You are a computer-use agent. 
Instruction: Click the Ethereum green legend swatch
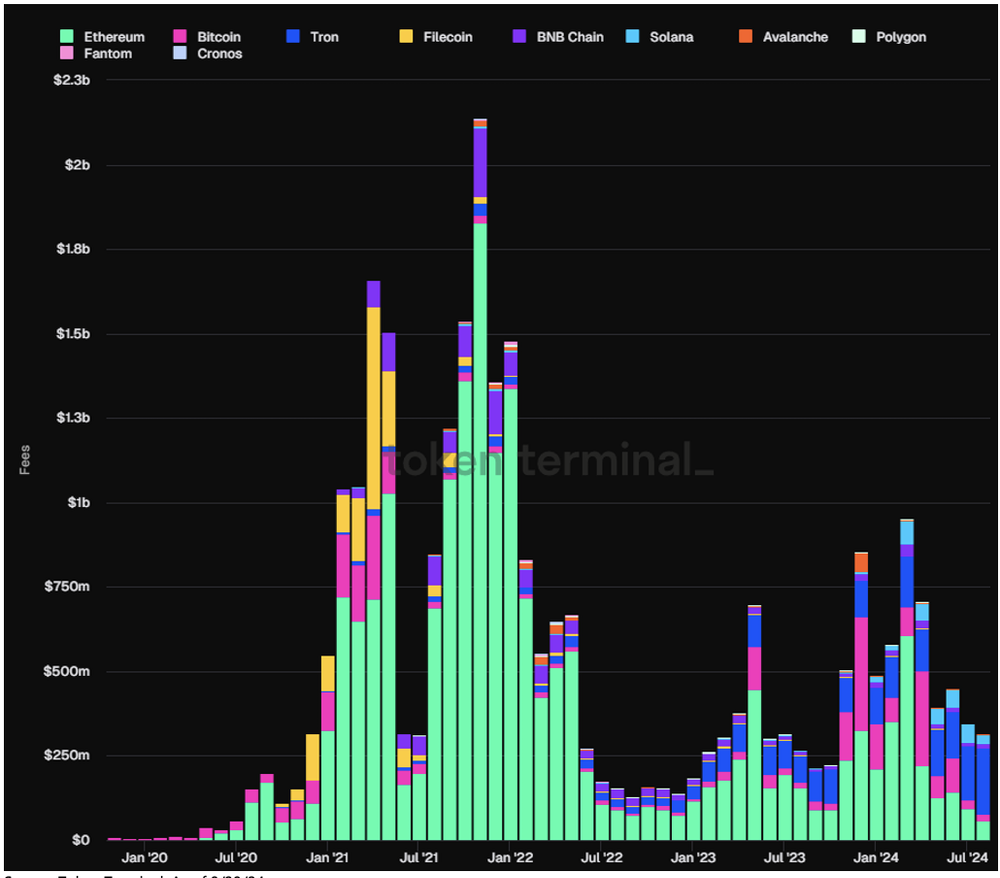pyautogui.click(x=66, y=36)
